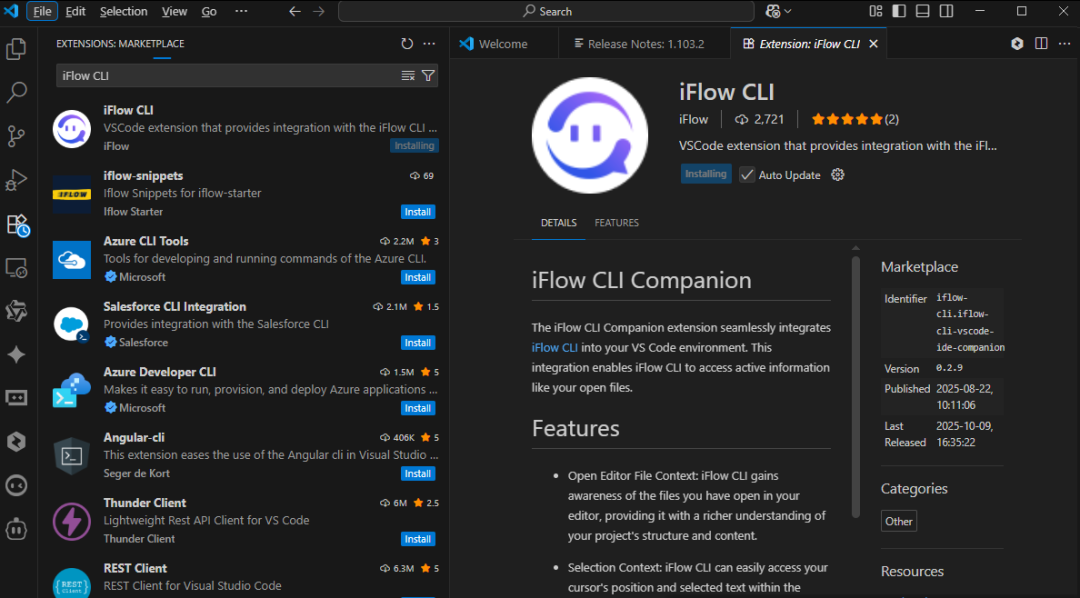Install Azure CLI Tools extension
This screenshot has width=1080, height=598.
tap(417, 278)
